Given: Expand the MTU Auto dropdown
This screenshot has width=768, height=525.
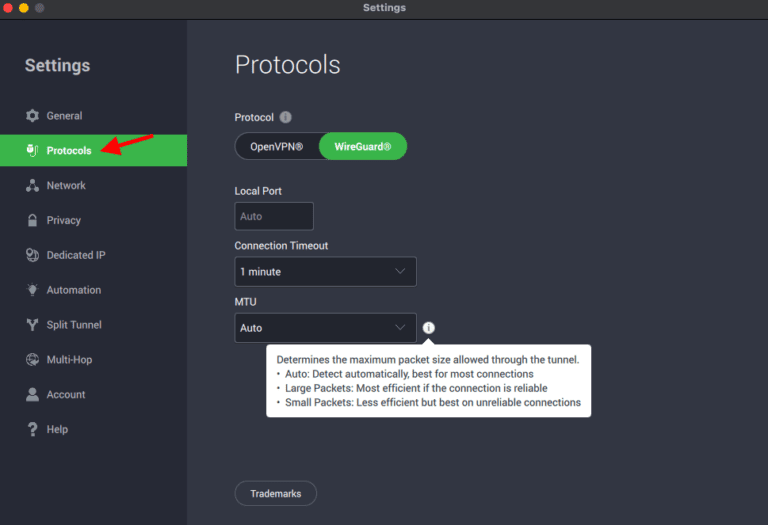Looking at the screenshot, I should click(325, 328).
